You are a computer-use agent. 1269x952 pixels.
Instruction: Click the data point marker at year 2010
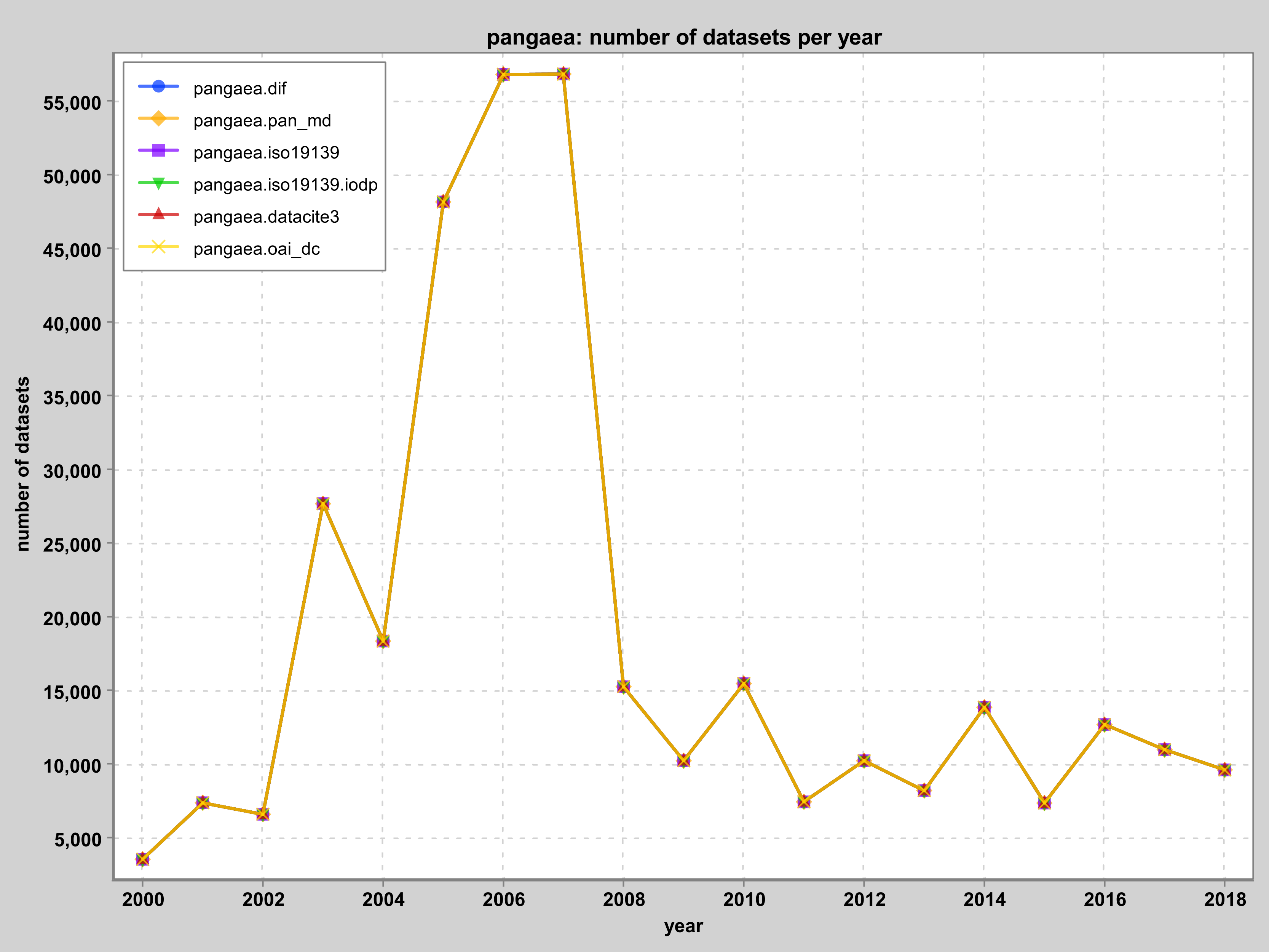click(744, 684)
